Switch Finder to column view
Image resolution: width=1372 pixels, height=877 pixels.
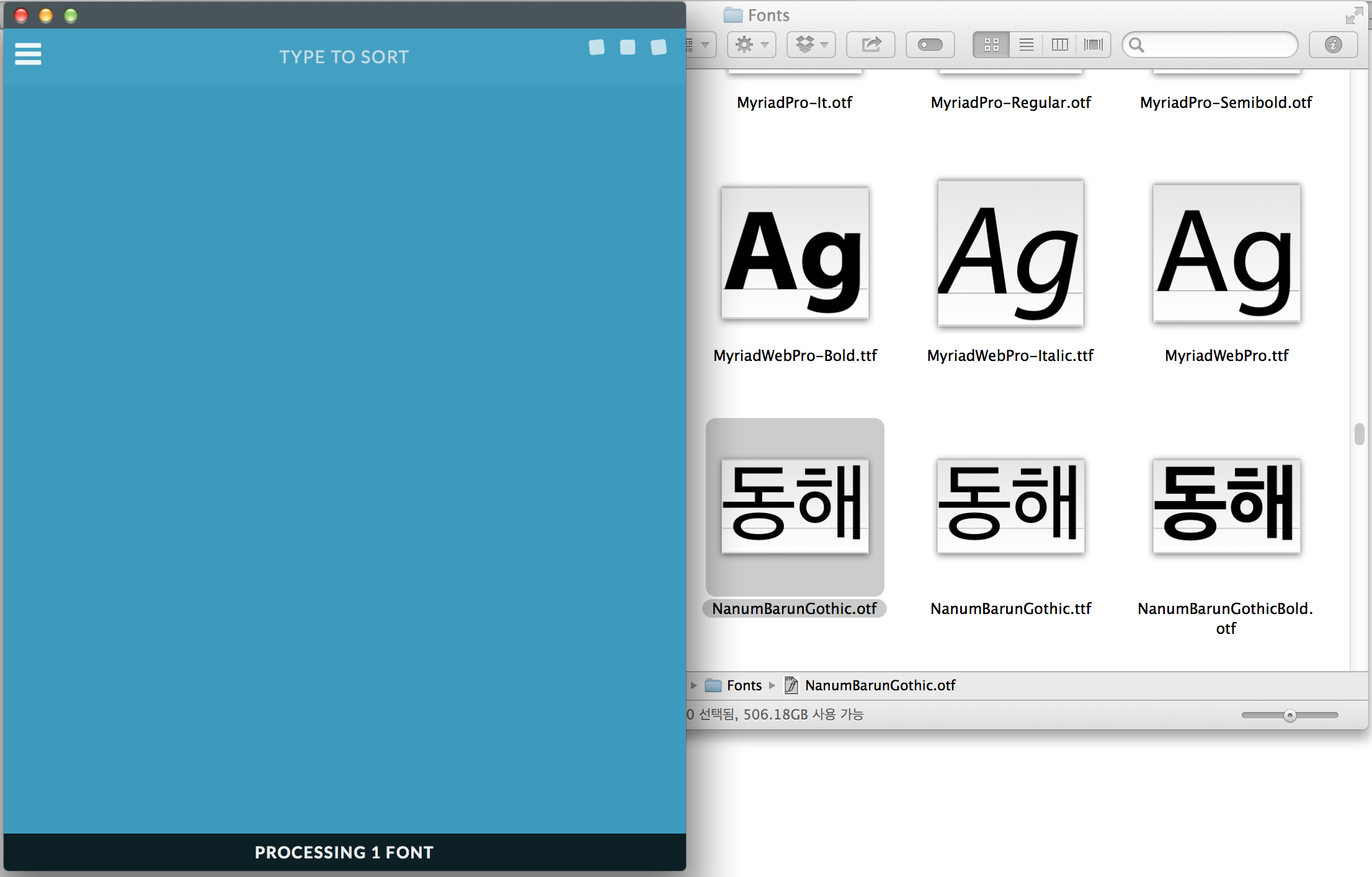[1059, 45]
